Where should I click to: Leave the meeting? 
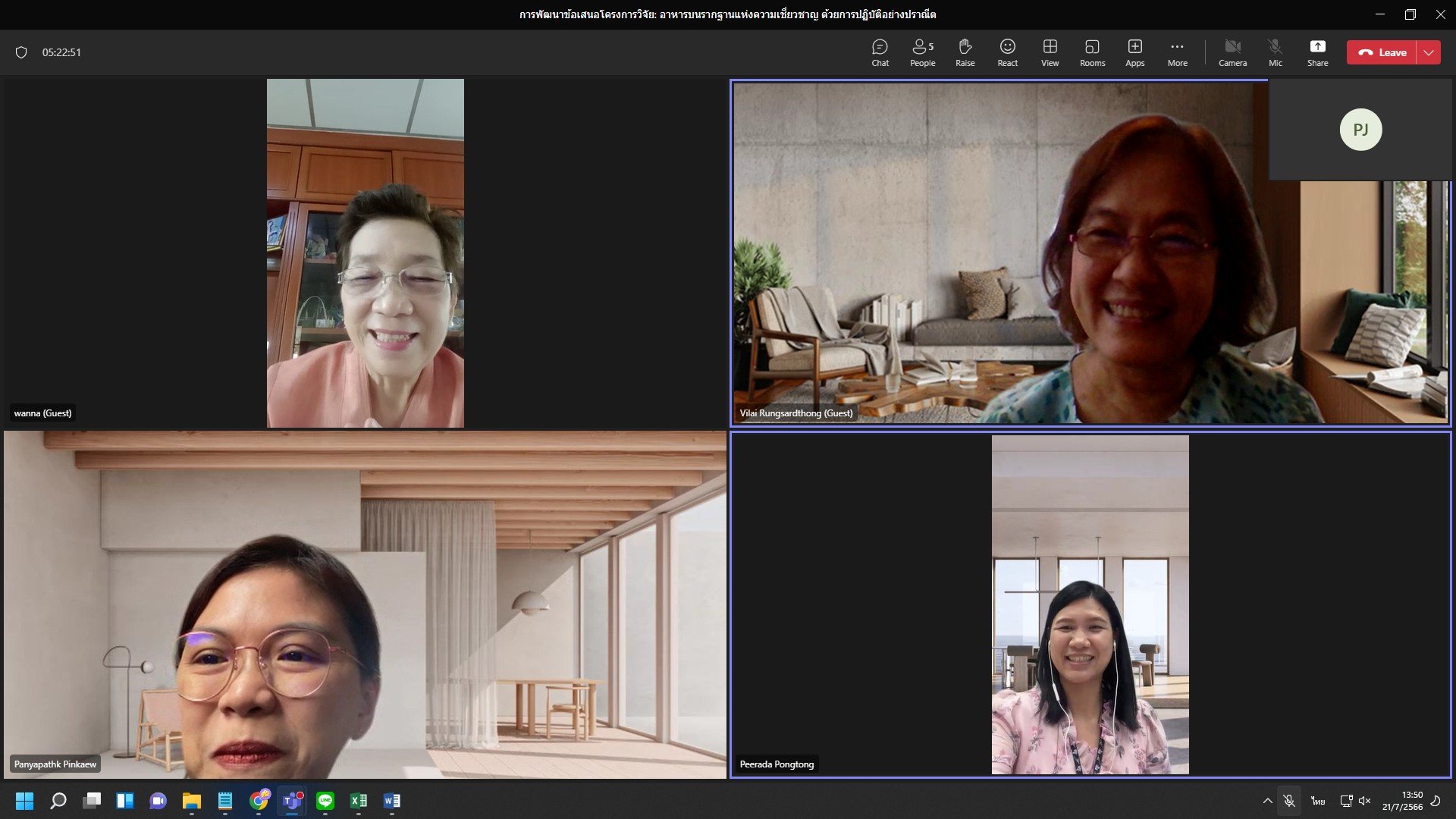click(x=1382, y=52)
